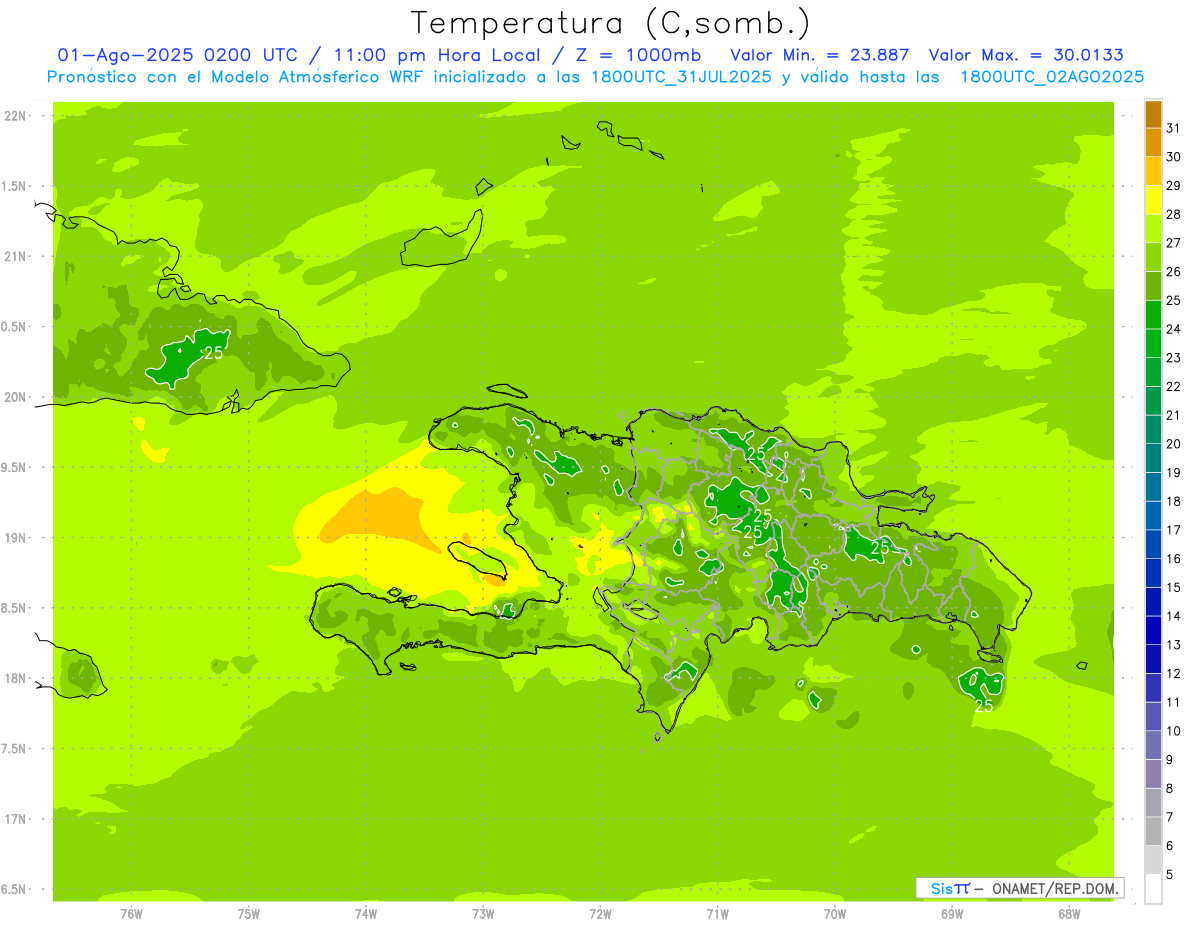Click the ONAMET/REP.DOM. credit label
Screen dimensions: 1200x927
[1056, 888]
